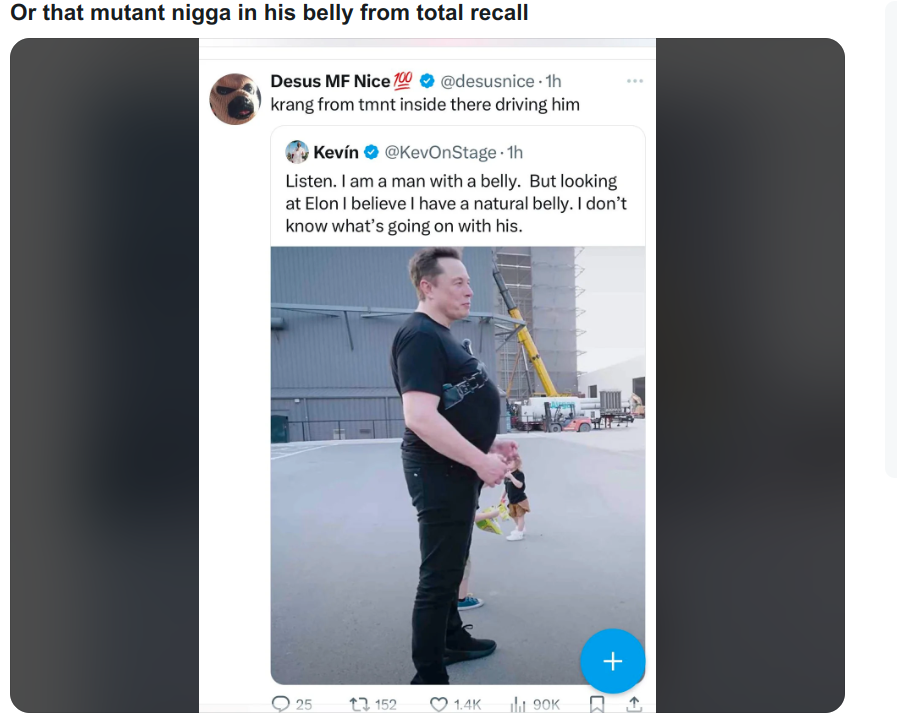The image size is (897, 713).
Task: Click Kevín's verified checkmark badge
Action: [x=371, y=152]
